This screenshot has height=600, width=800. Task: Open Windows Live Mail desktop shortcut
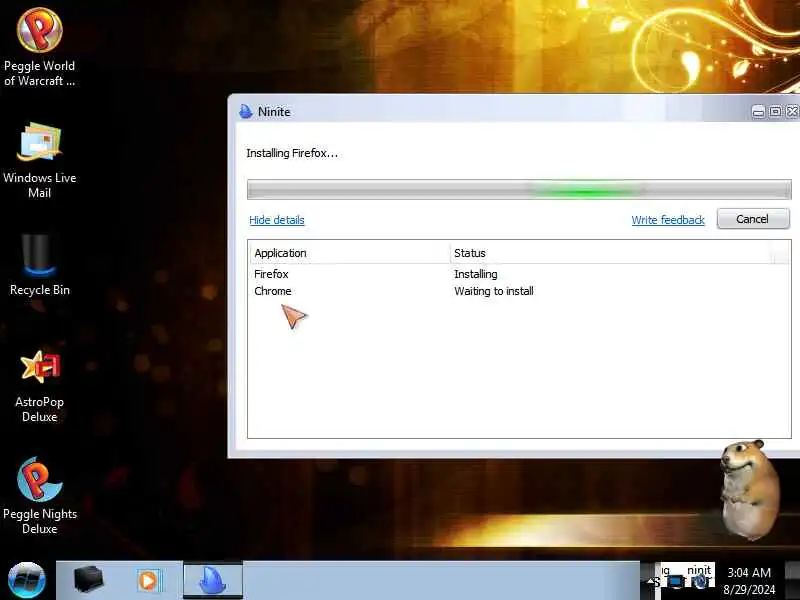point(39,160)
